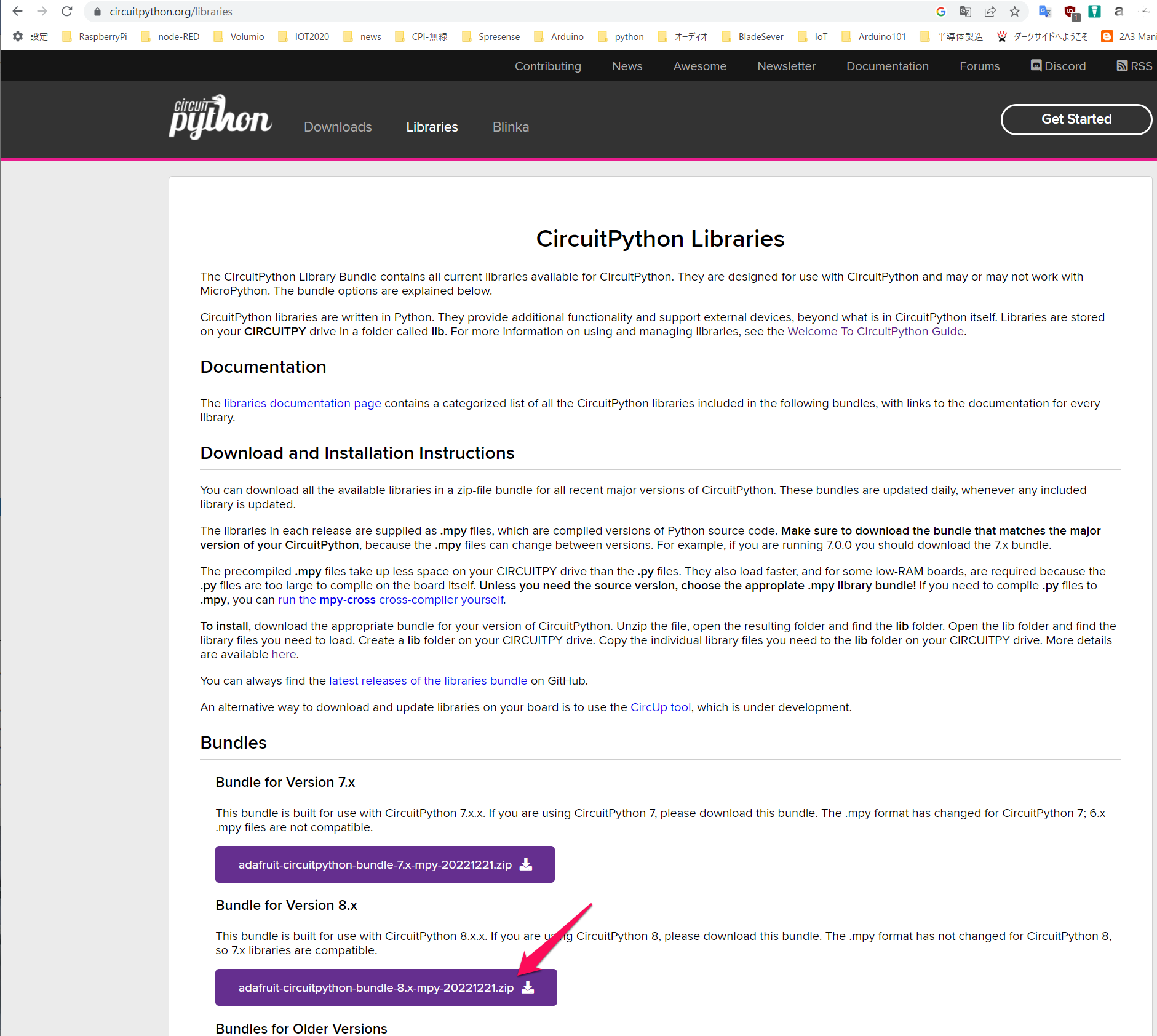The image size is (1157, 1036).
Task: Open the CircUp tool link
Action: [661, 707]
